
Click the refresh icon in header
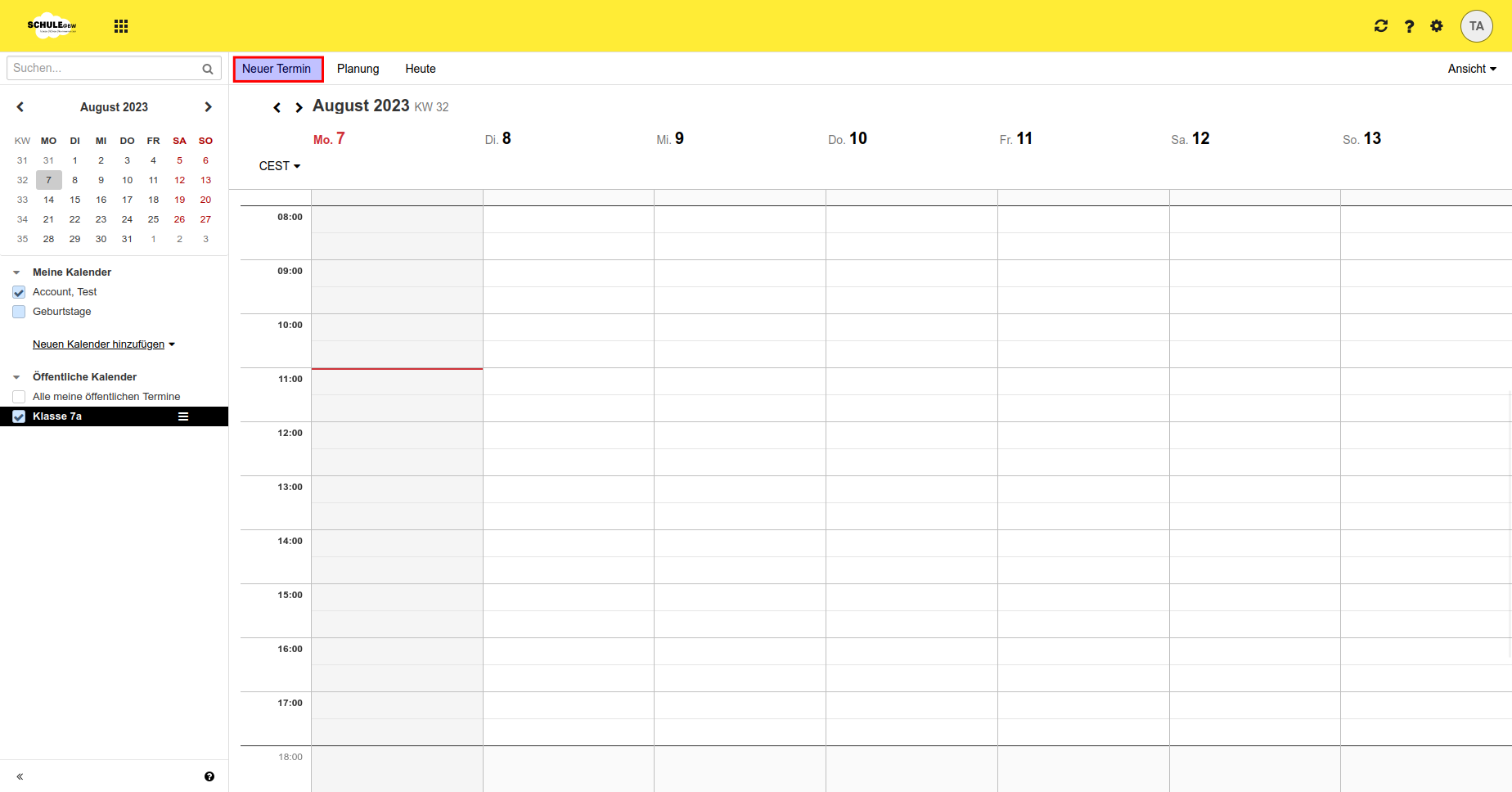(x=1381, y=26)
